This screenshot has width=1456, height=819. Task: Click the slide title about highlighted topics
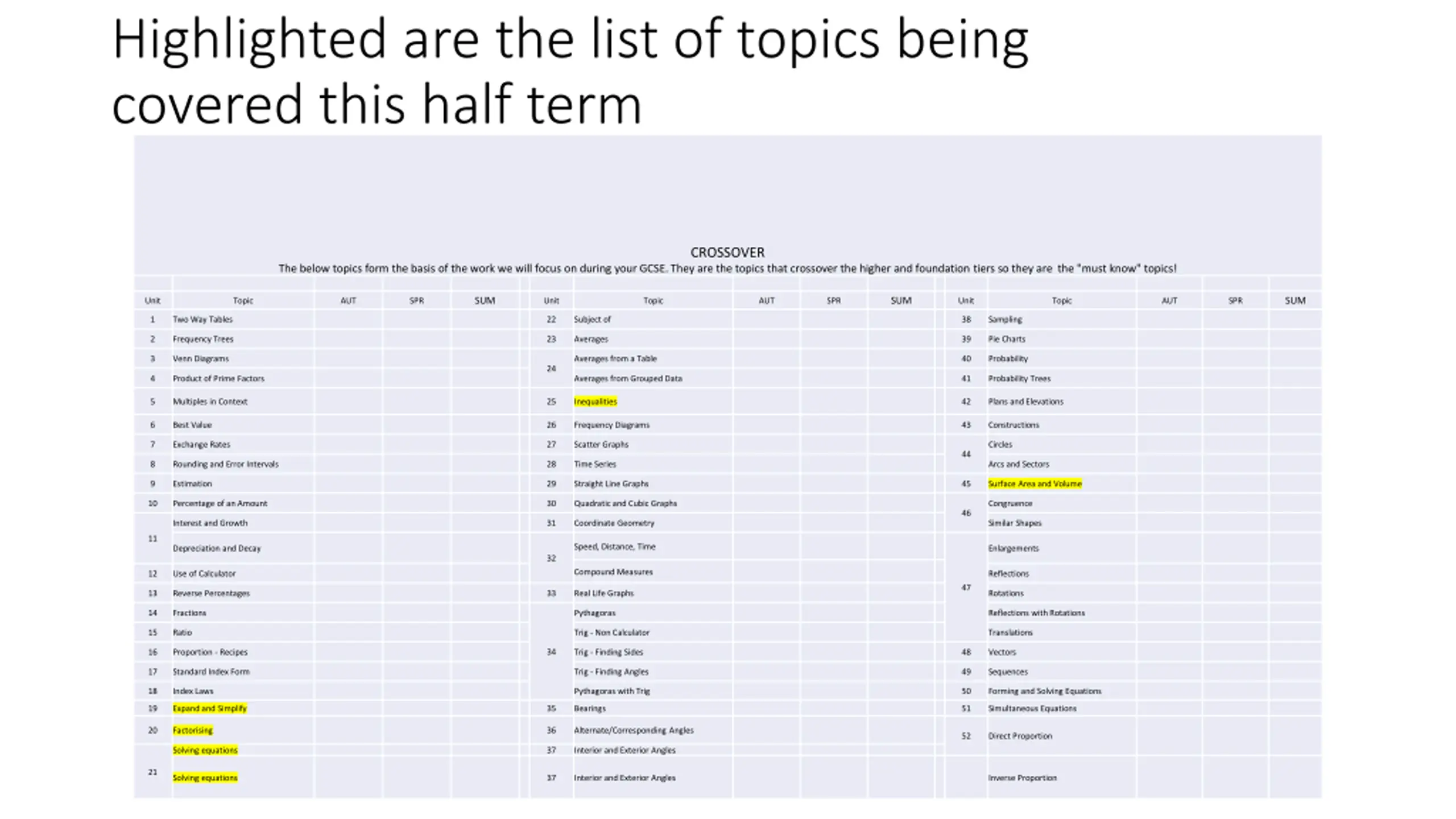pos(570,71)
